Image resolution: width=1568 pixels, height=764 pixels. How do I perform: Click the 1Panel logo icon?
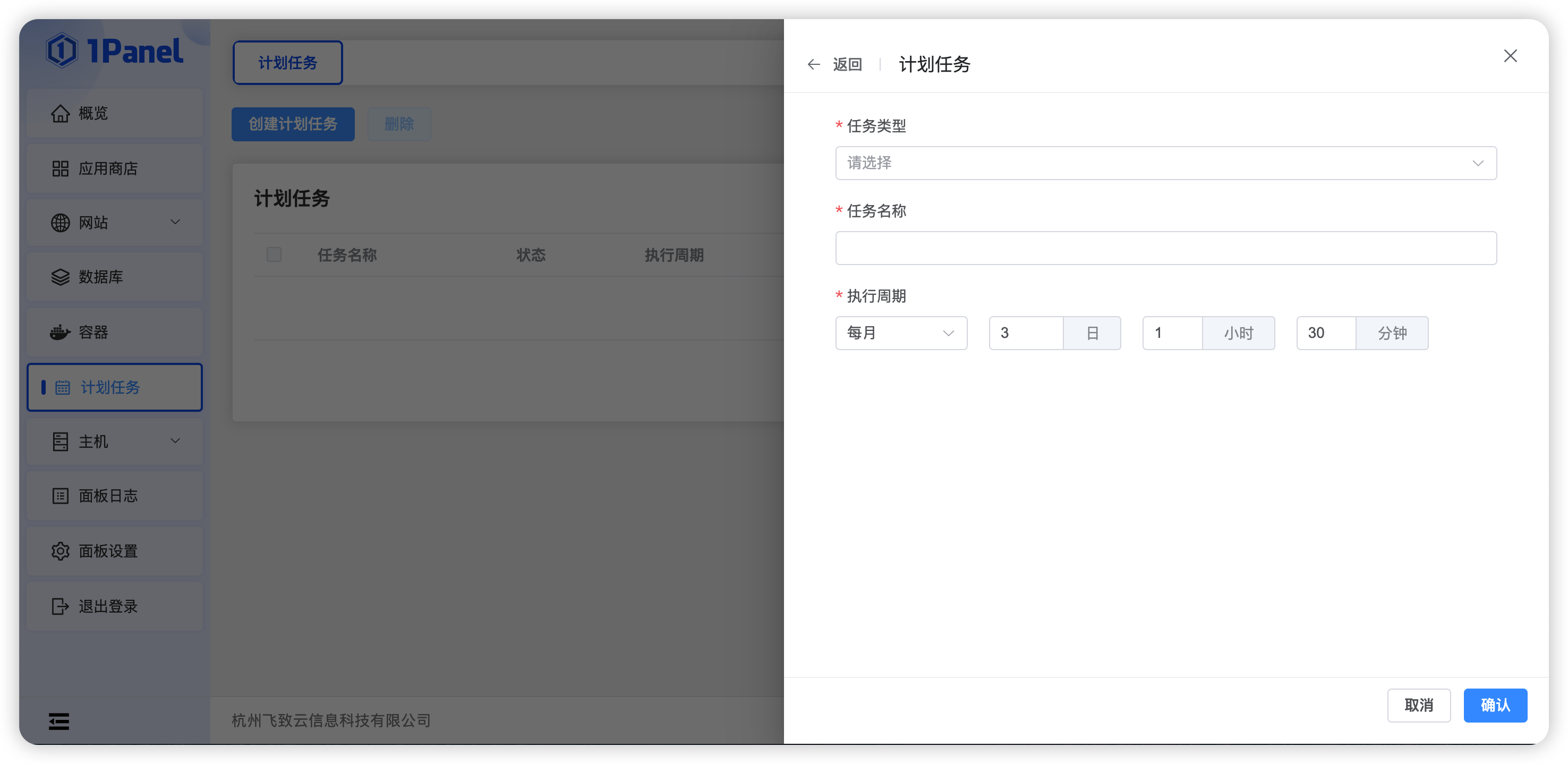62,50
